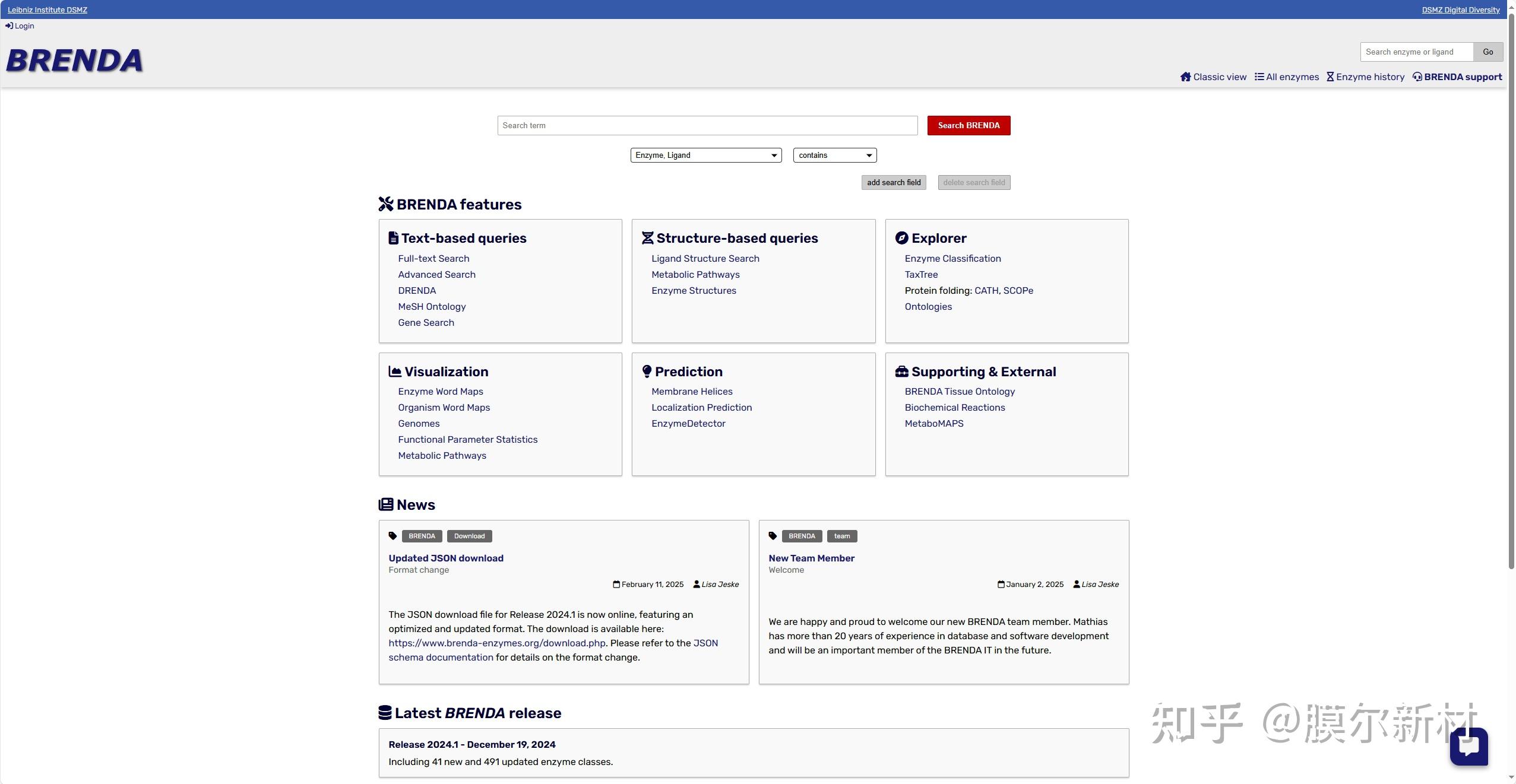Visit Leibniz Institute DSMZ

(48, 9)
